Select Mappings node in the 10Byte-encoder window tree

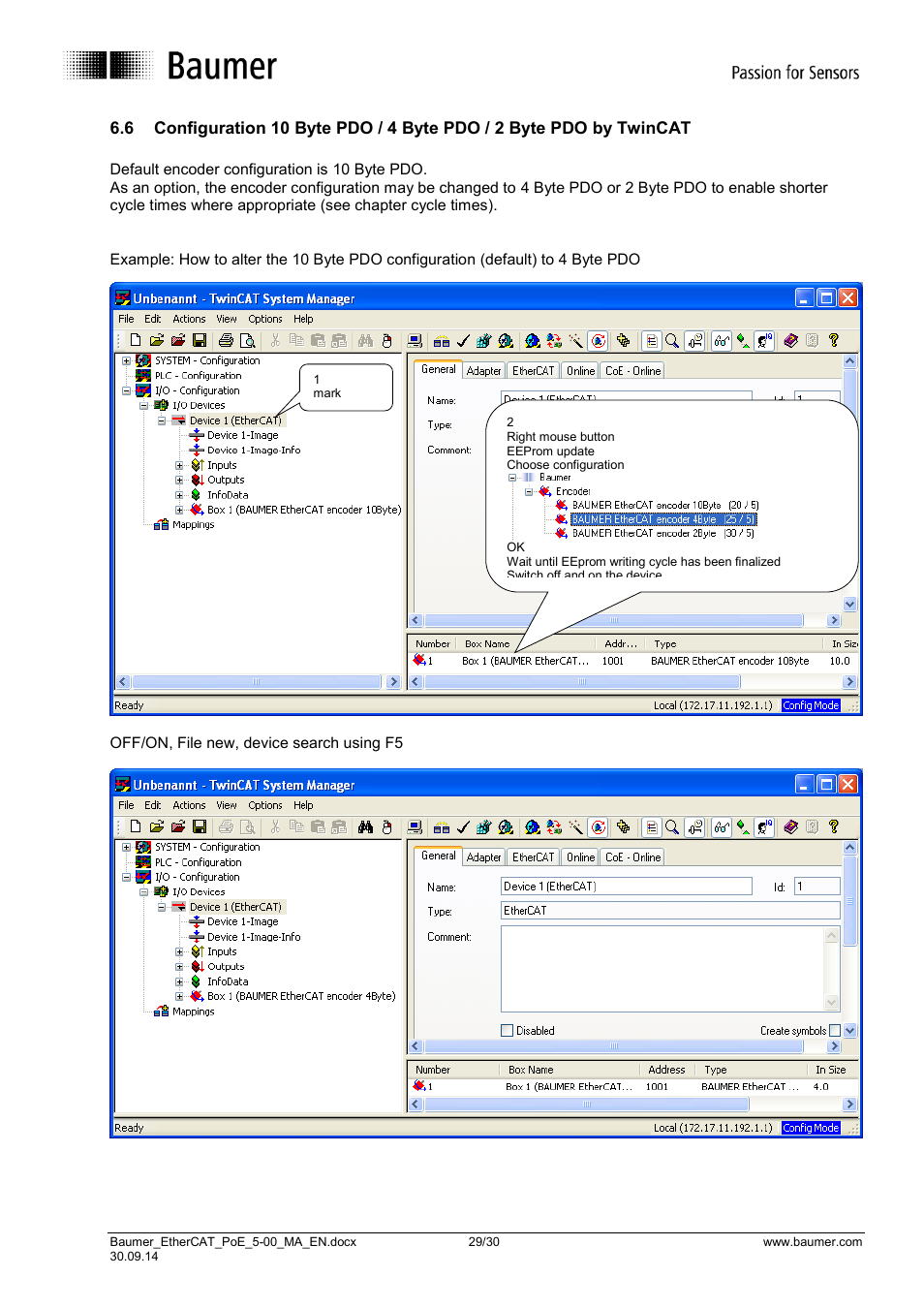[194, 524]
